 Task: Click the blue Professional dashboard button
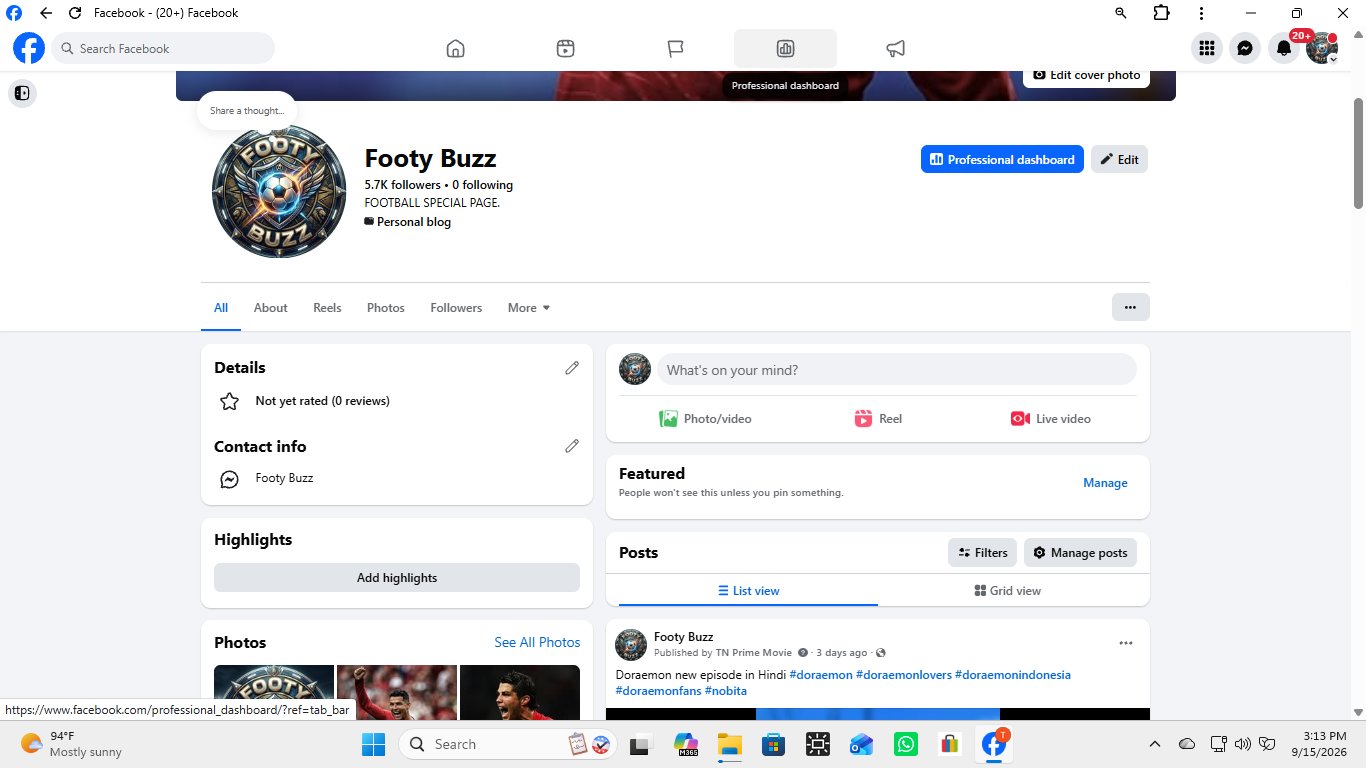click(1002, 159)
